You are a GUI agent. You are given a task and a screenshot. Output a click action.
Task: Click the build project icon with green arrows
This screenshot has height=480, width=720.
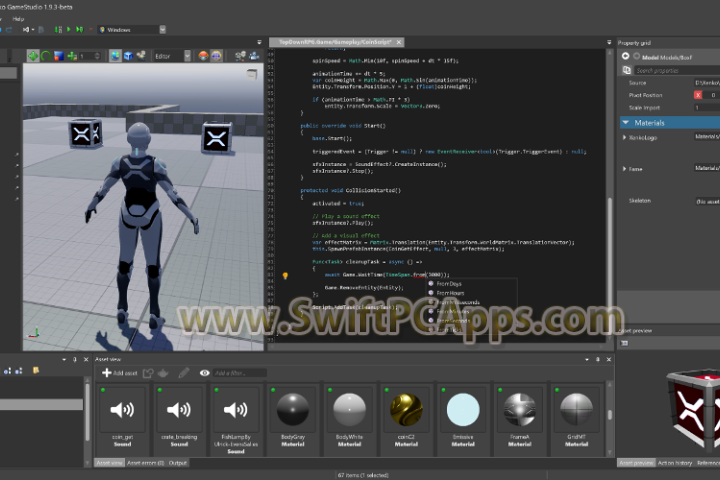(x=58, y=29)
